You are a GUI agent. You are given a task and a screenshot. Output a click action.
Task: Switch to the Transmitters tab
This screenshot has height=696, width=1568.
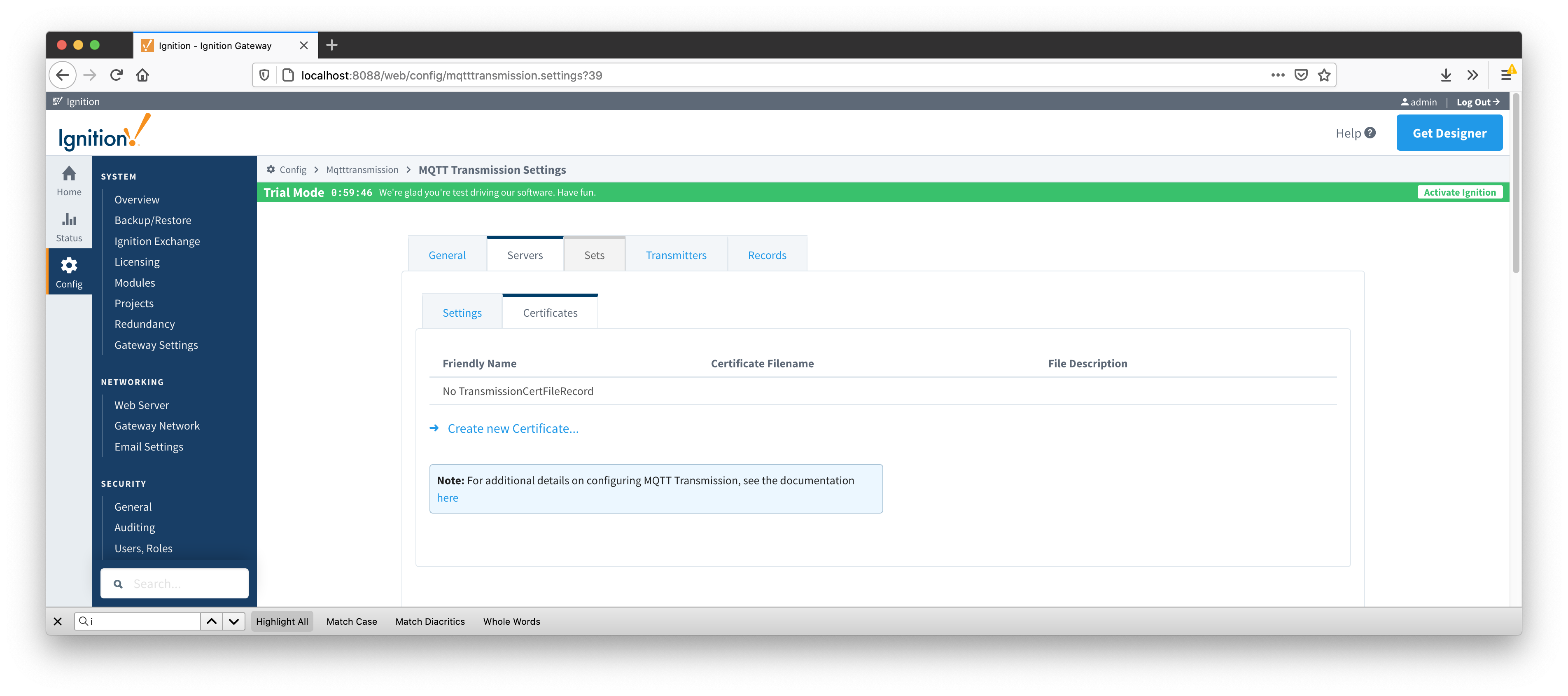[x=676, y=255]
